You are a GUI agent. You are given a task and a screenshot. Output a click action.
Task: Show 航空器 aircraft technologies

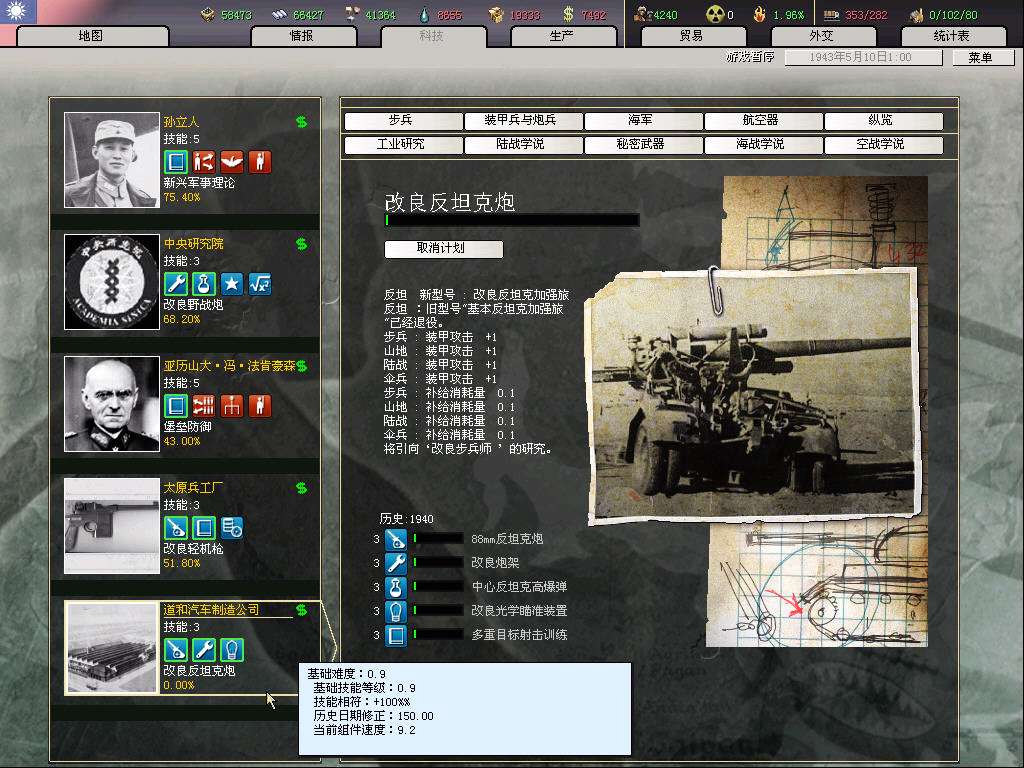tap(763, 121)
